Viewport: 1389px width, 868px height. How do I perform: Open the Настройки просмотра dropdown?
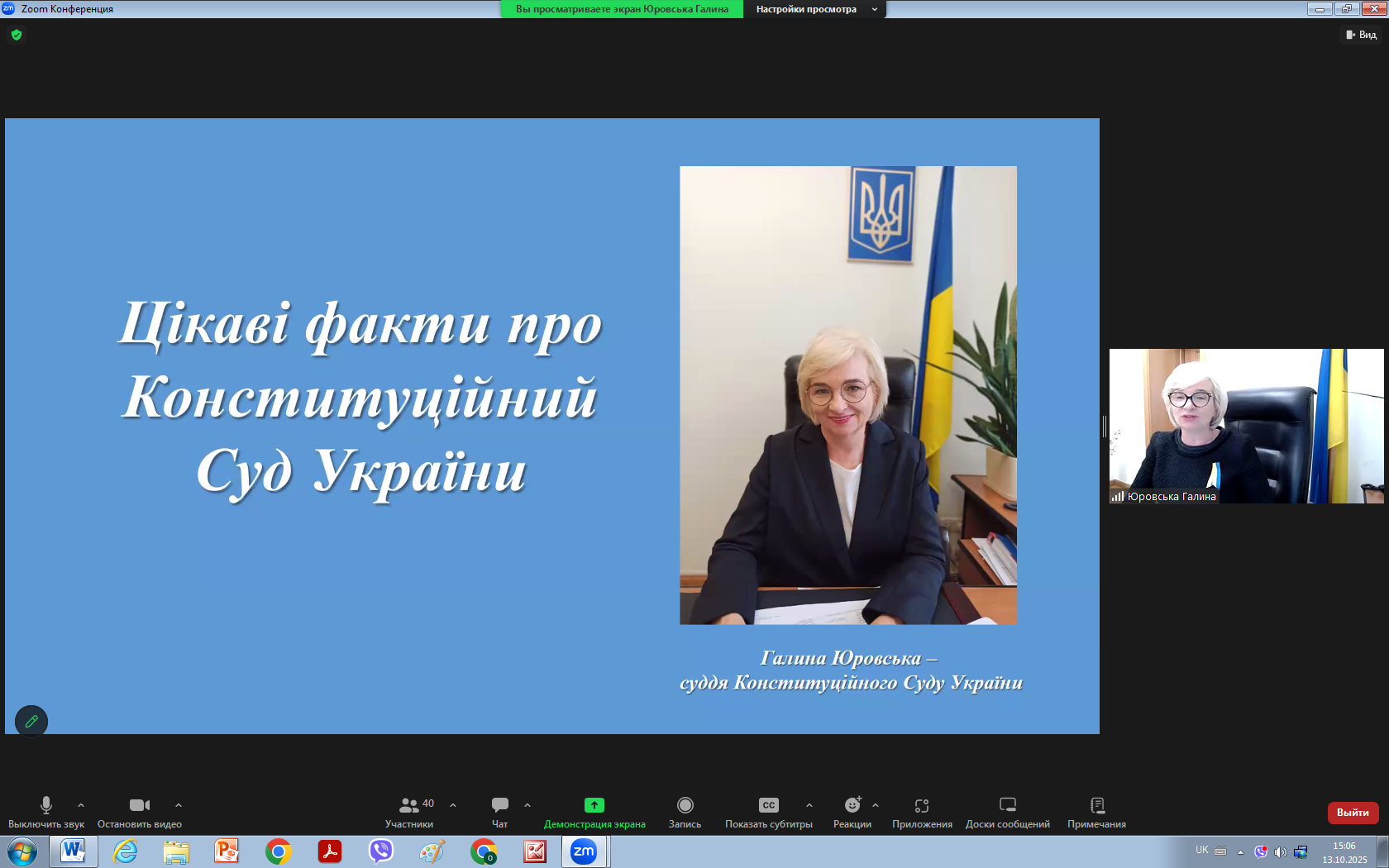[815, 9]
